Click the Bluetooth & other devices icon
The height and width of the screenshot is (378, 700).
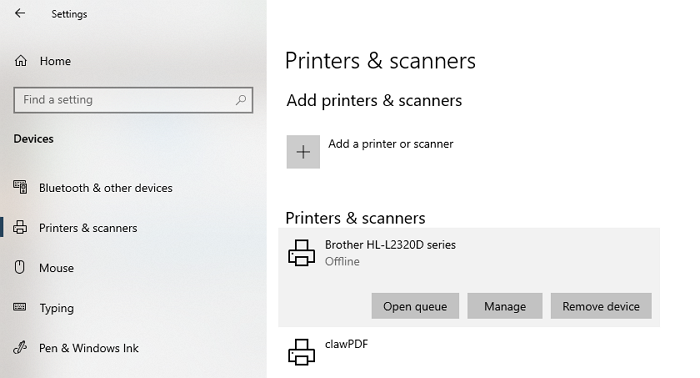point(20,187)
